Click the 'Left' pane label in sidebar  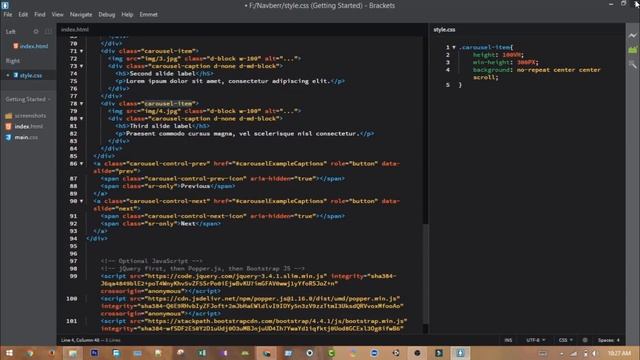10,31
